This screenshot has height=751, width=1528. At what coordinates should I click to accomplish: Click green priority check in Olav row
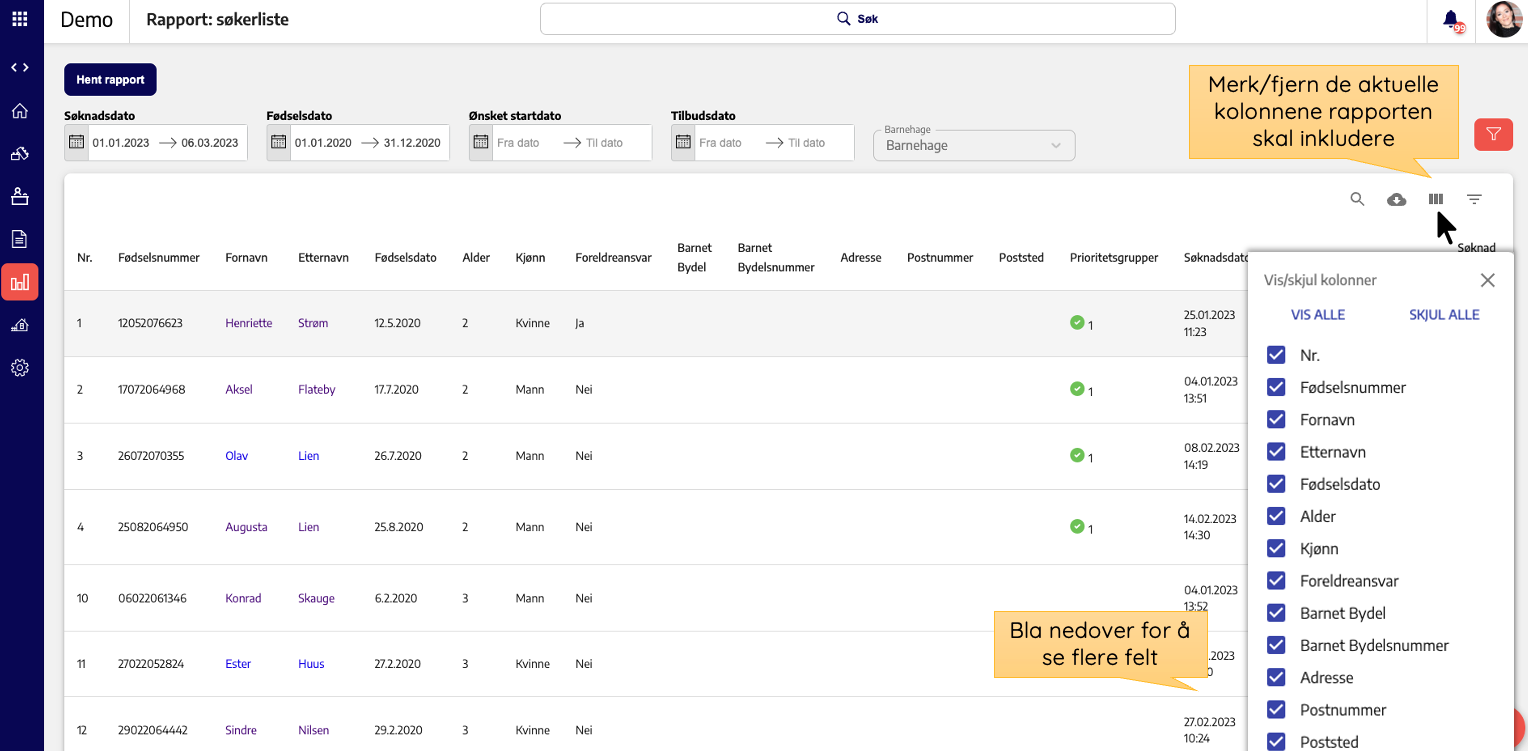[x=1077, y=455]
